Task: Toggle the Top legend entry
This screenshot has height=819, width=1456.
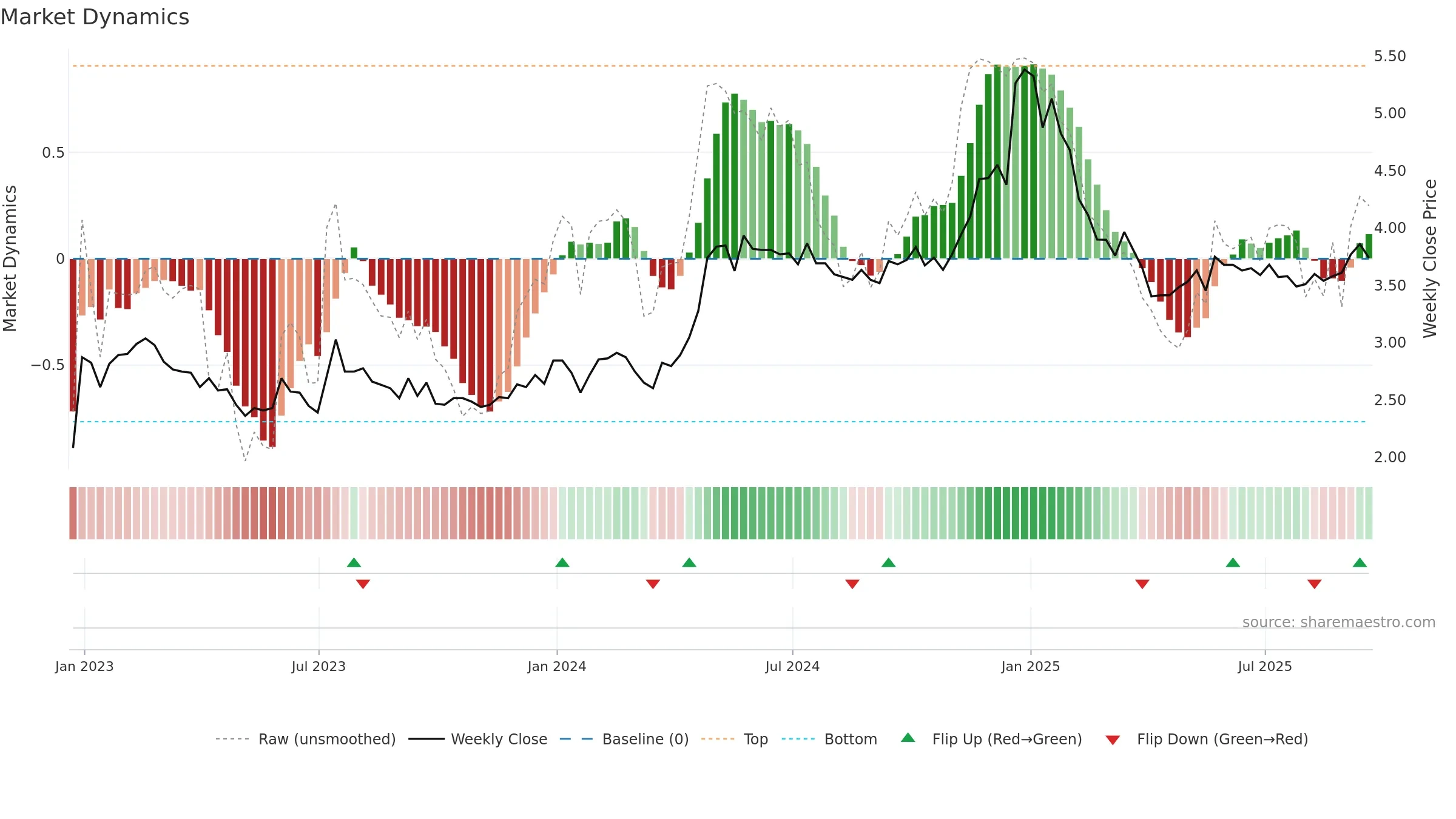Action: pyautogui.click(x=734, y=739)
